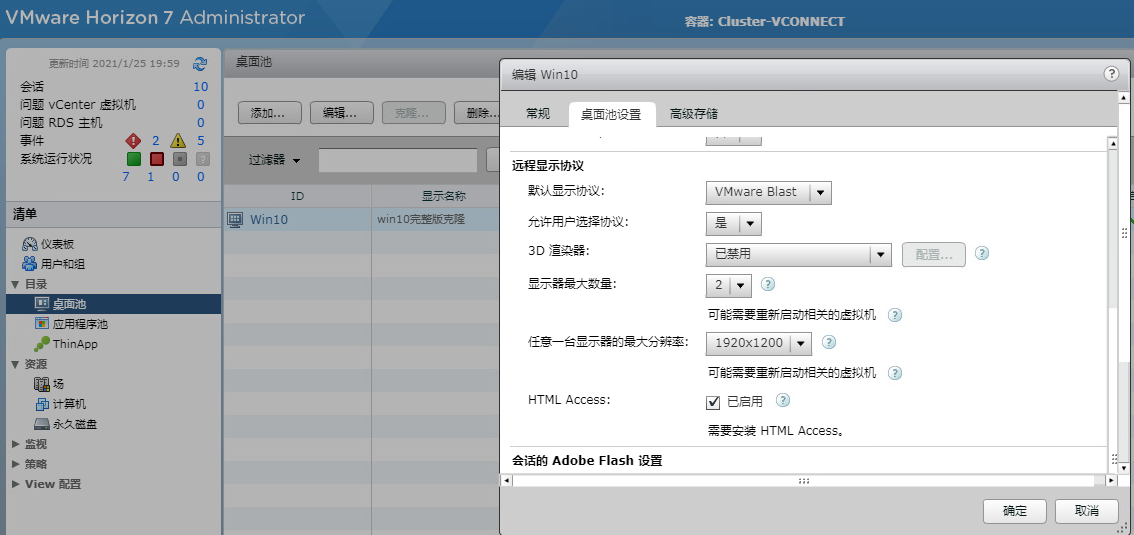1134x535 pixels.
Task: Open the 默认显示协议 VMware Blast dropdown
Action: point(769,192)
